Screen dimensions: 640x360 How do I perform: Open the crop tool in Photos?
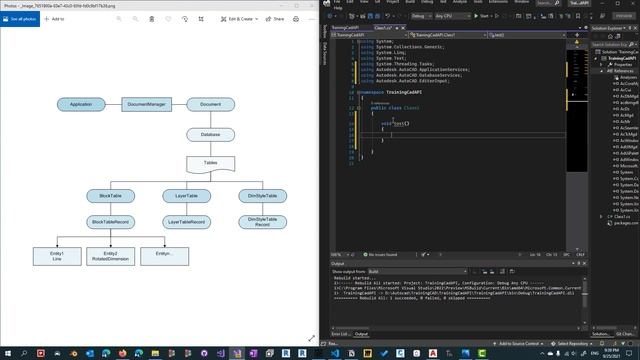click(201, 19)
